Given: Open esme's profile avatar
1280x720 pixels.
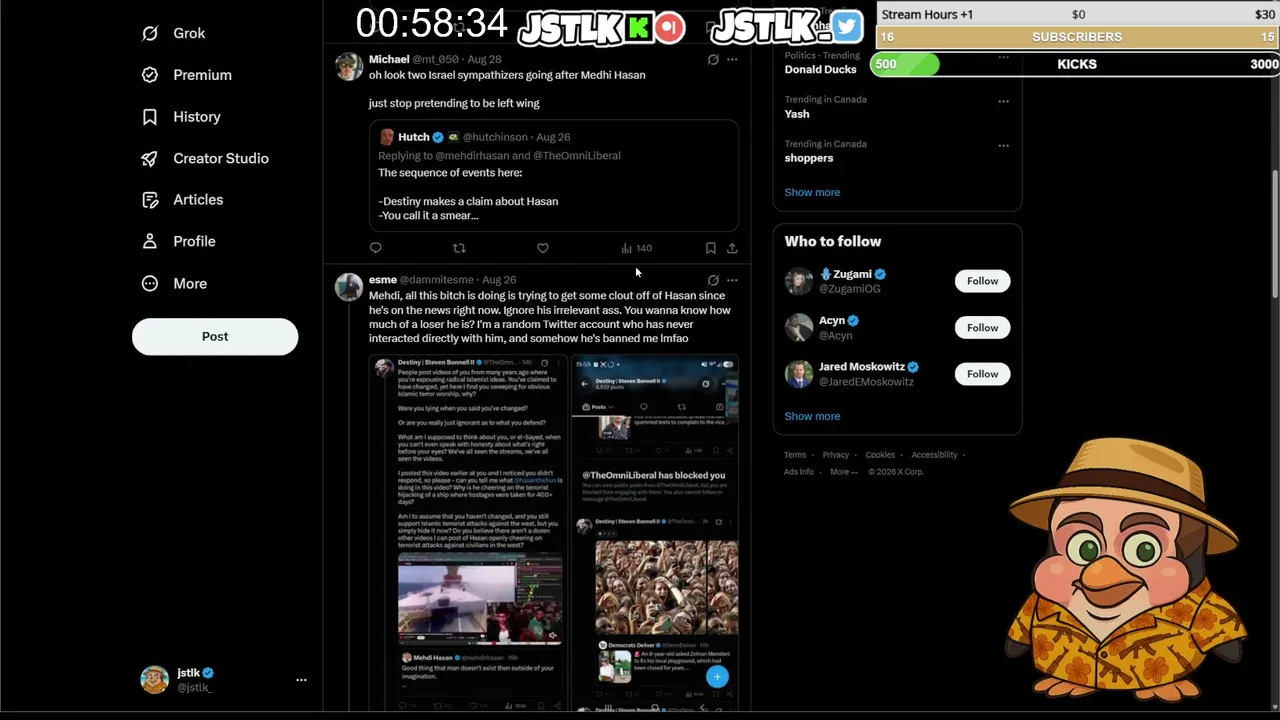Looking at the screenshot, I should 349,287.
